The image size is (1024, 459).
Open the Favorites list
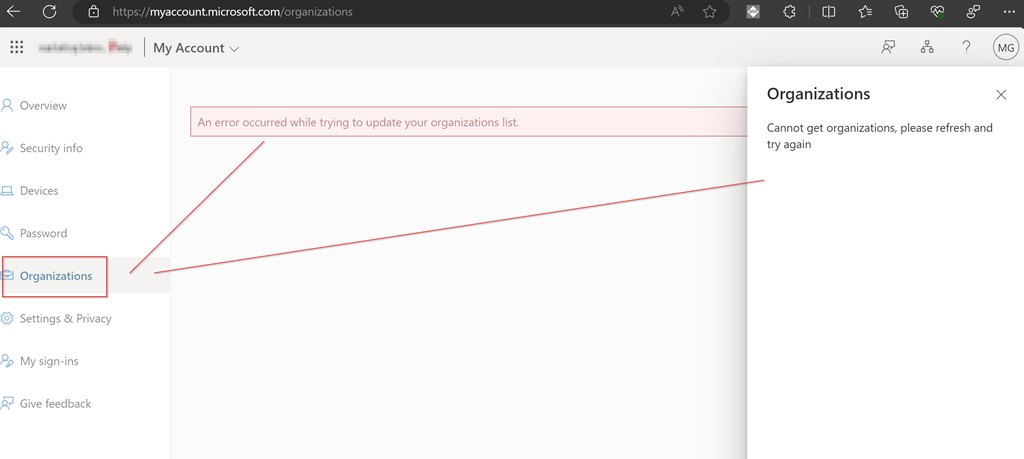(865, 11)
